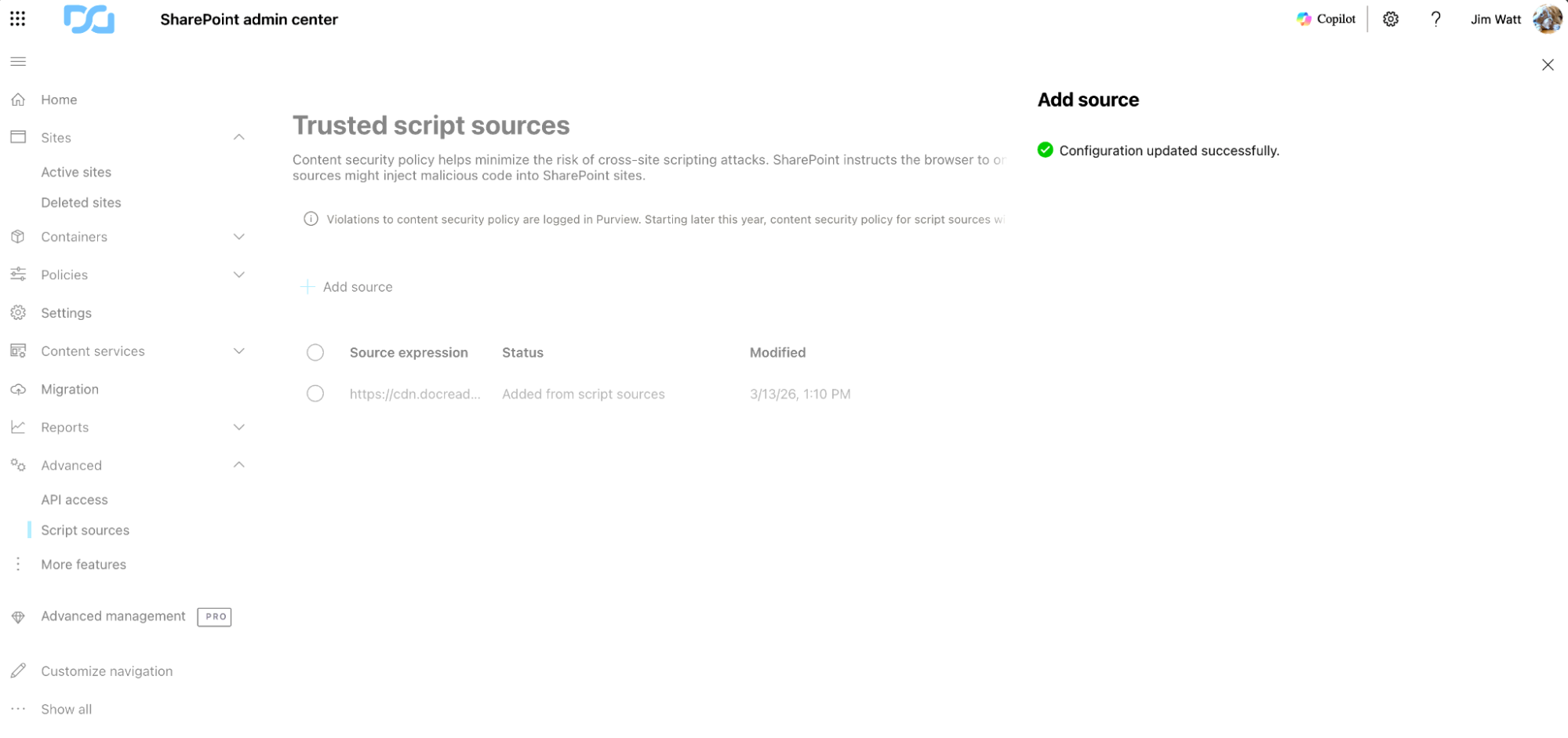This screenshot has height=738, width=1568.
Task: Select the Migration icon in the sidebar
Action: (18, 389)
